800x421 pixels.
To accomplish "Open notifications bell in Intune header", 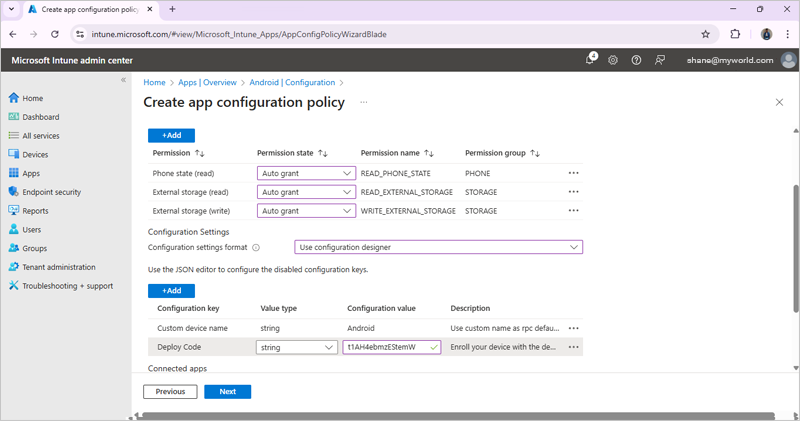I will [590, 60].
